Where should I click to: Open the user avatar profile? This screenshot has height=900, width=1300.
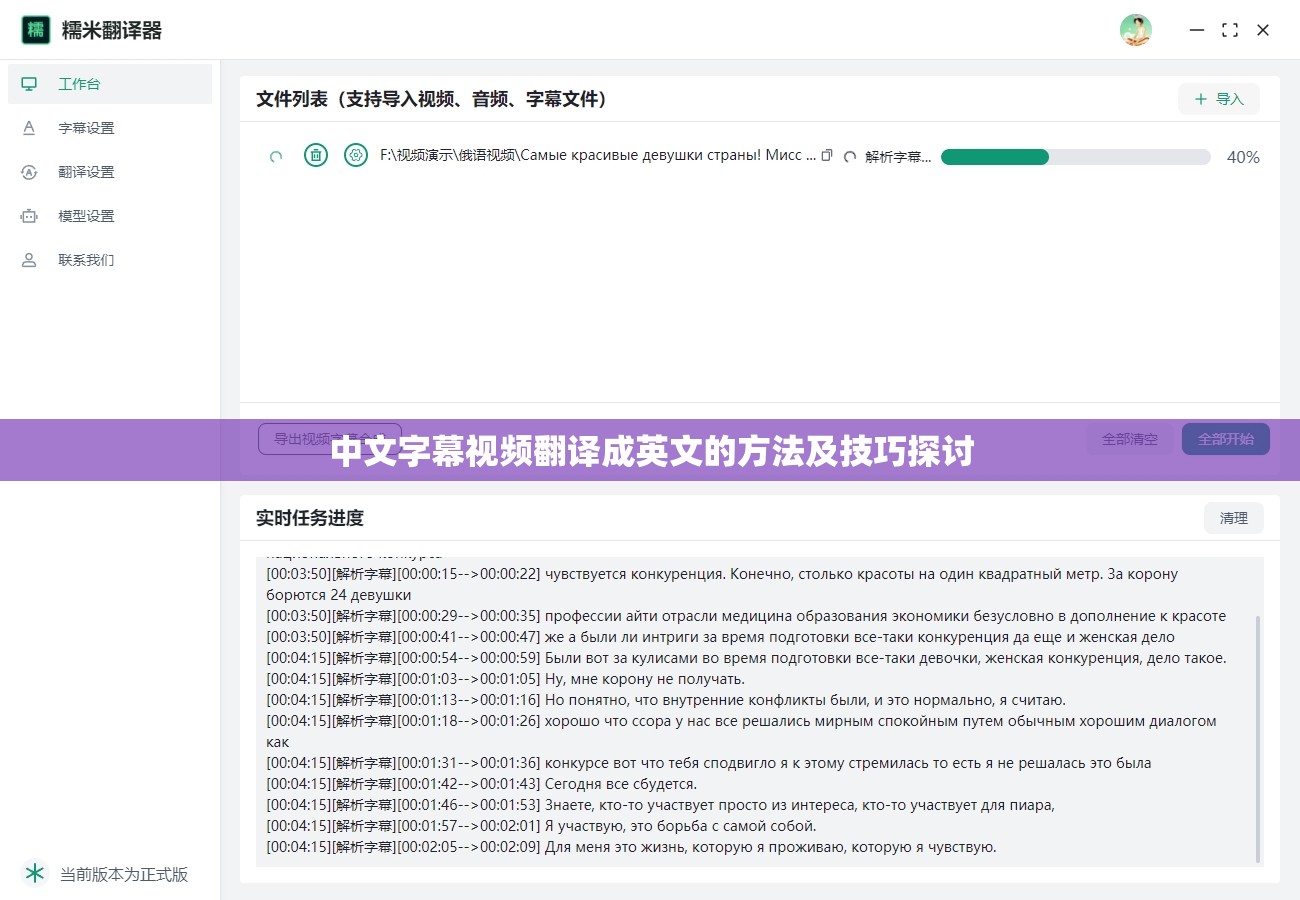tap(1135, 30)
